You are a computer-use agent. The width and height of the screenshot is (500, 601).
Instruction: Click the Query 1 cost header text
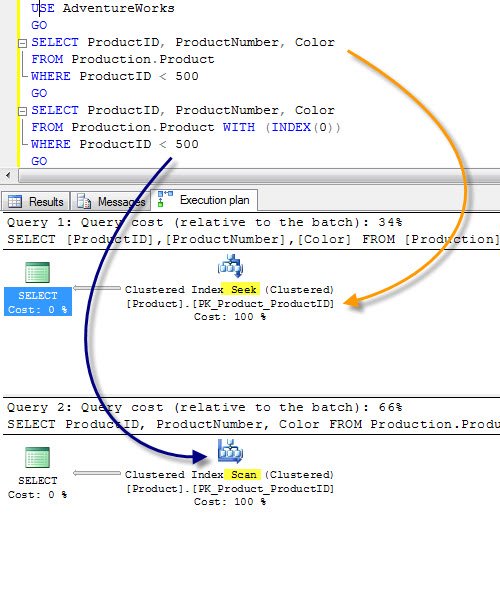204,222
